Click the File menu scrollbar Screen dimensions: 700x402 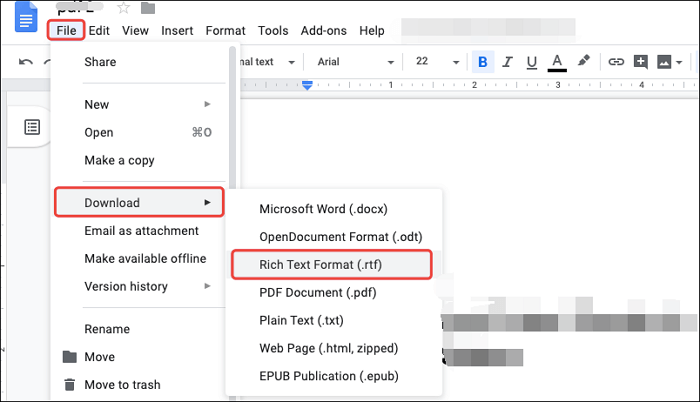pos(233,116)
